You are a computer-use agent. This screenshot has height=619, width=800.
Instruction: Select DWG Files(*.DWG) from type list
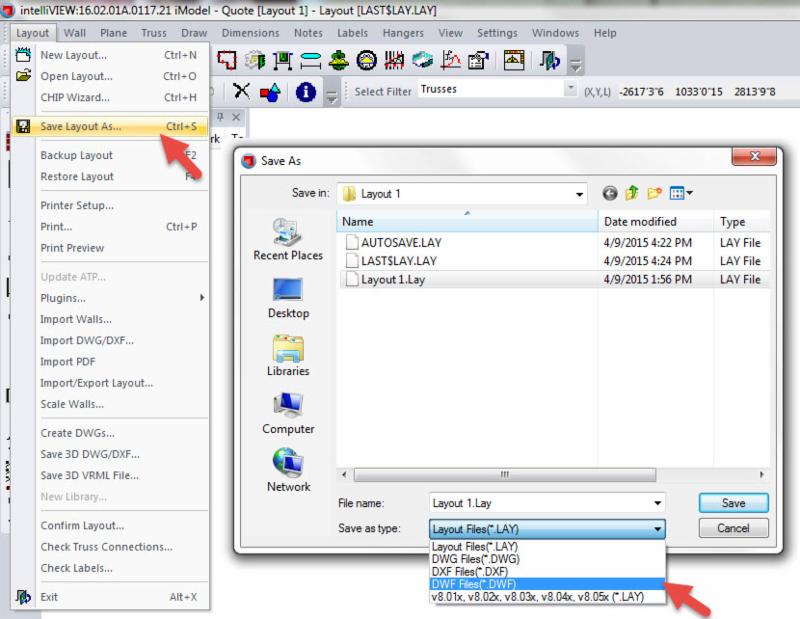point(547,559)
